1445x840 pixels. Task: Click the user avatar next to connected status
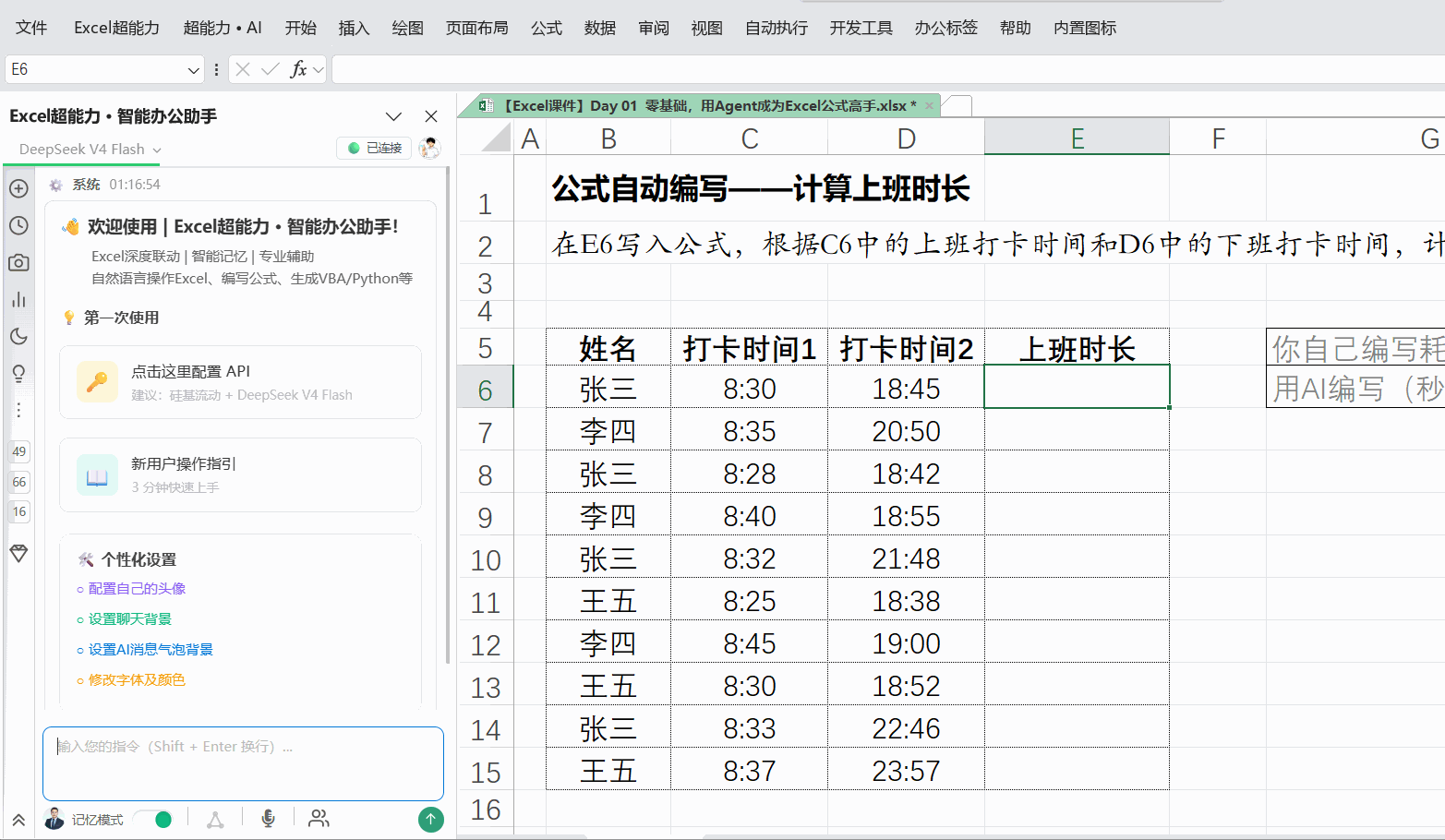(429, 148)
